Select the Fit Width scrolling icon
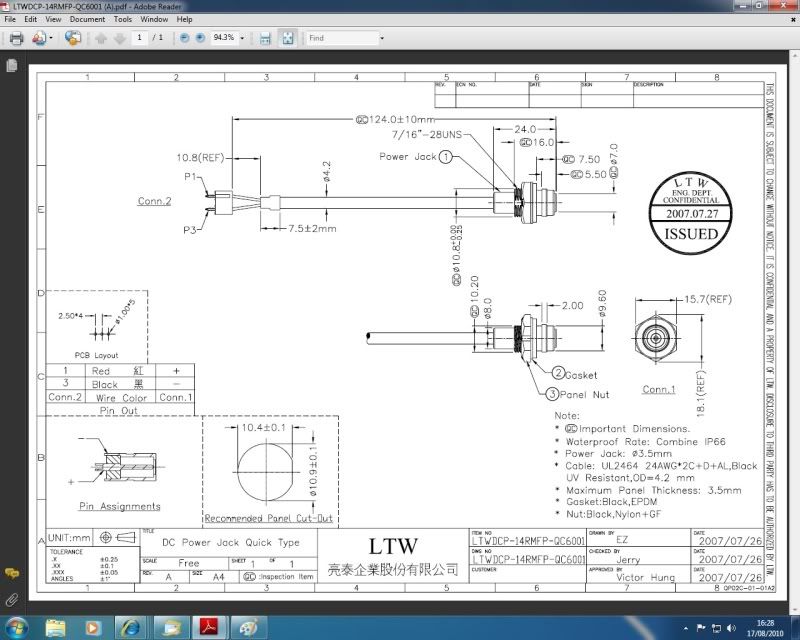The height and width of the screenshot is (640, 800). click(x=265, y=38)
